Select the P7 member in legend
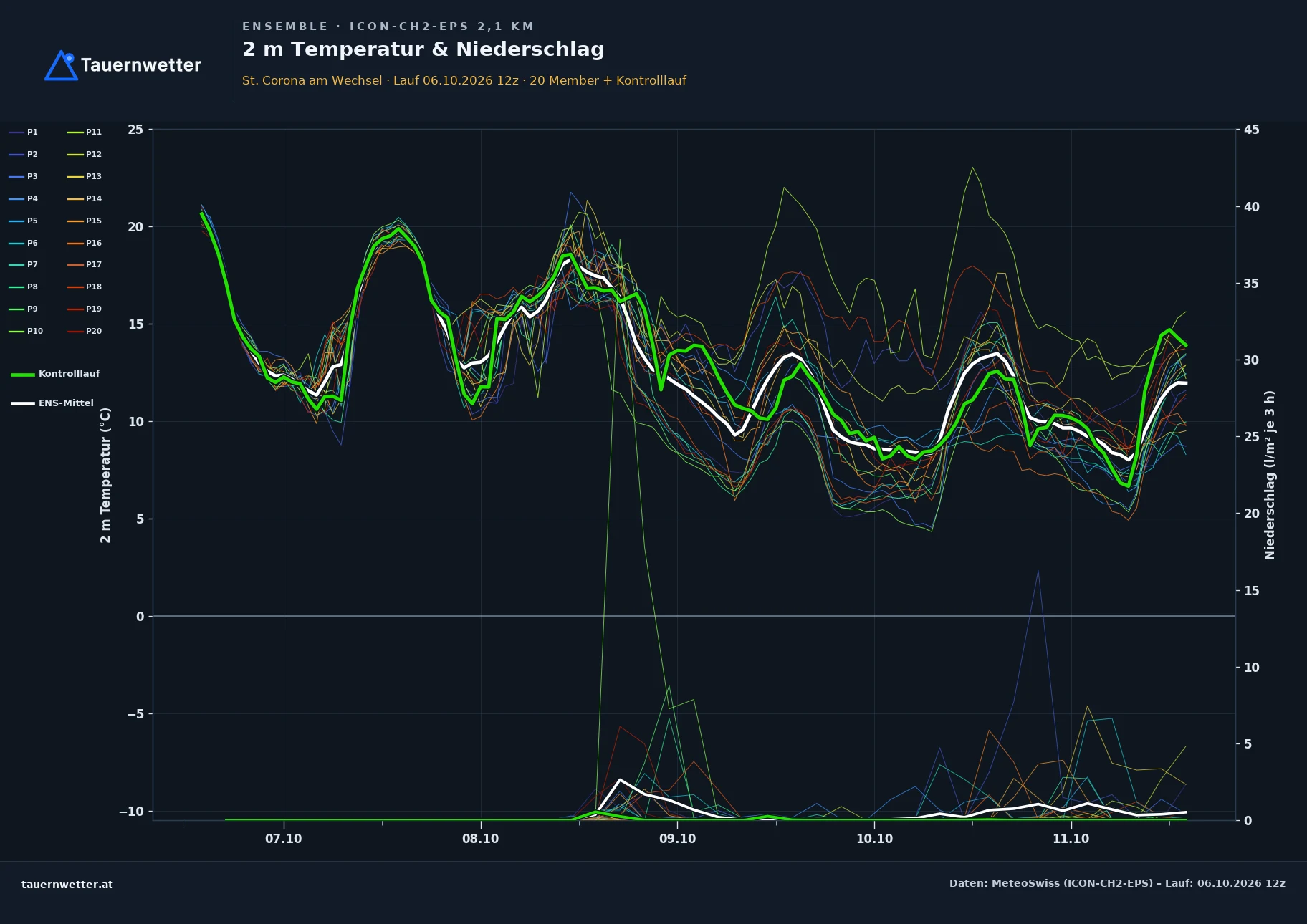The width and height of the screenshot is (1307, 924). (24, 264)
